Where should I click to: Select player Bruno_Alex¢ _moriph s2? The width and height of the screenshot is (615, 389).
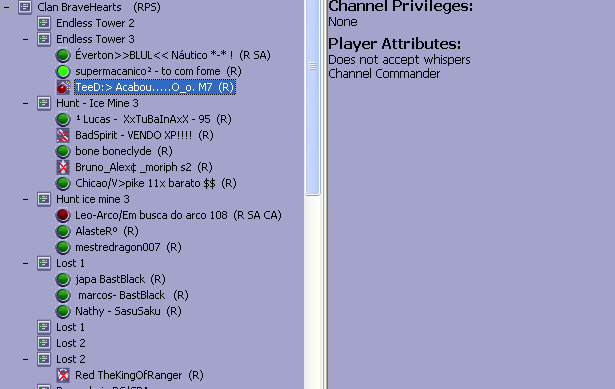coord(144,167)
